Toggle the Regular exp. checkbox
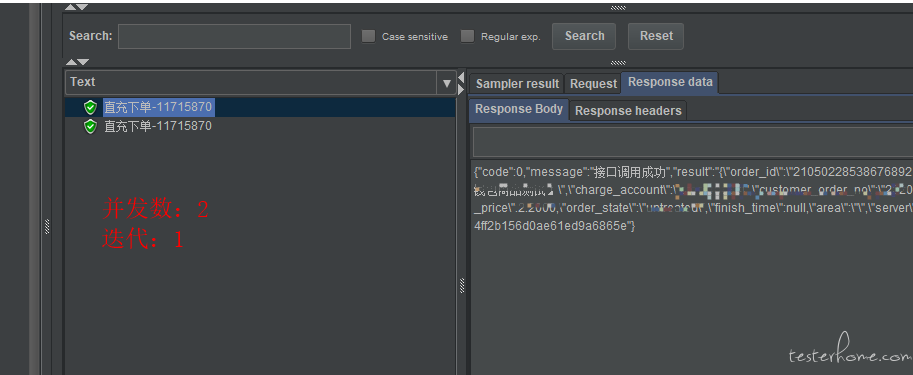 pyautogui.click(x=467, y=36)
